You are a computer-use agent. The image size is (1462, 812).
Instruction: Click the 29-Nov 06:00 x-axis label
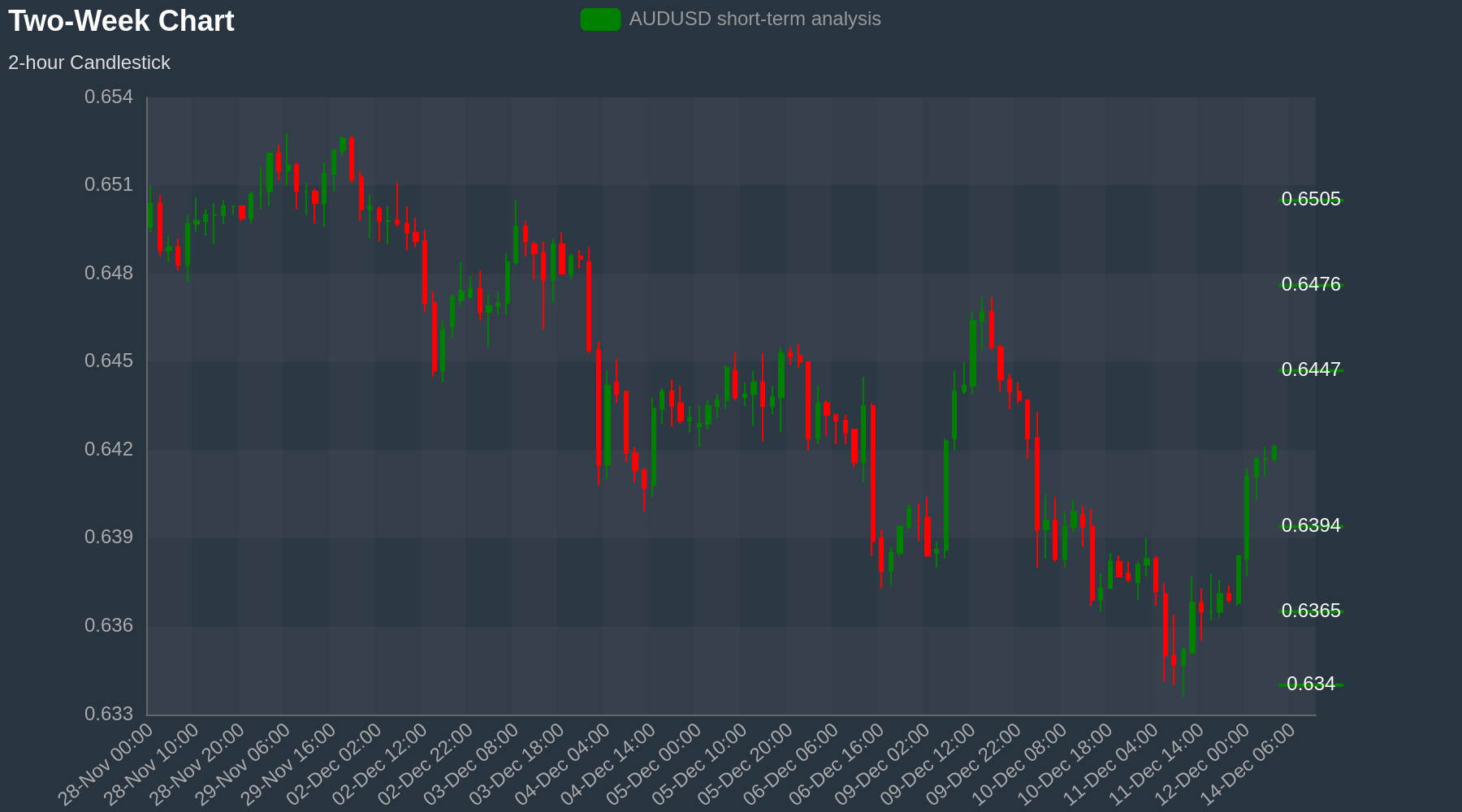(x=243, y=764)
